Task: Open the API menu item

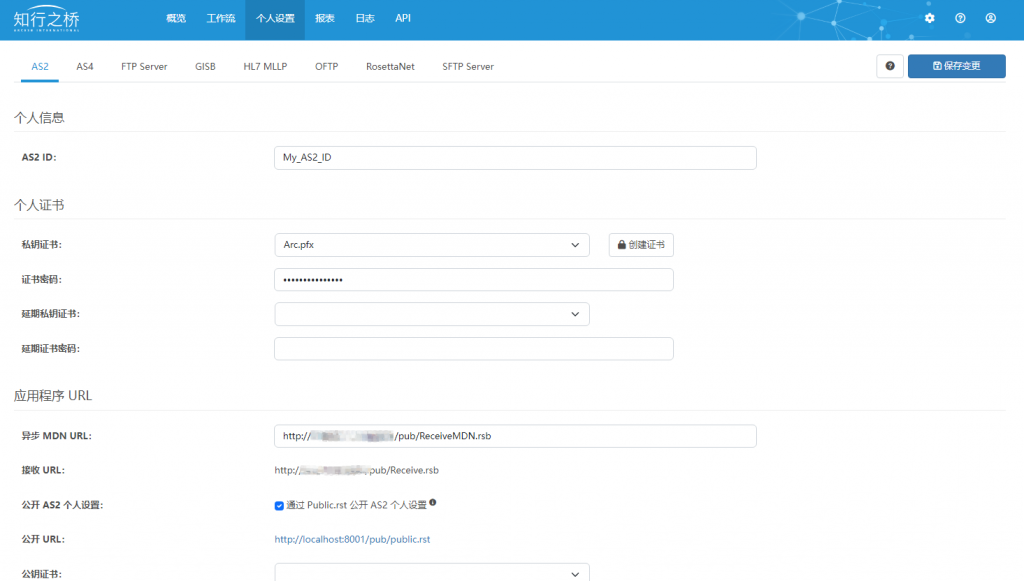Action: point(403,18)
